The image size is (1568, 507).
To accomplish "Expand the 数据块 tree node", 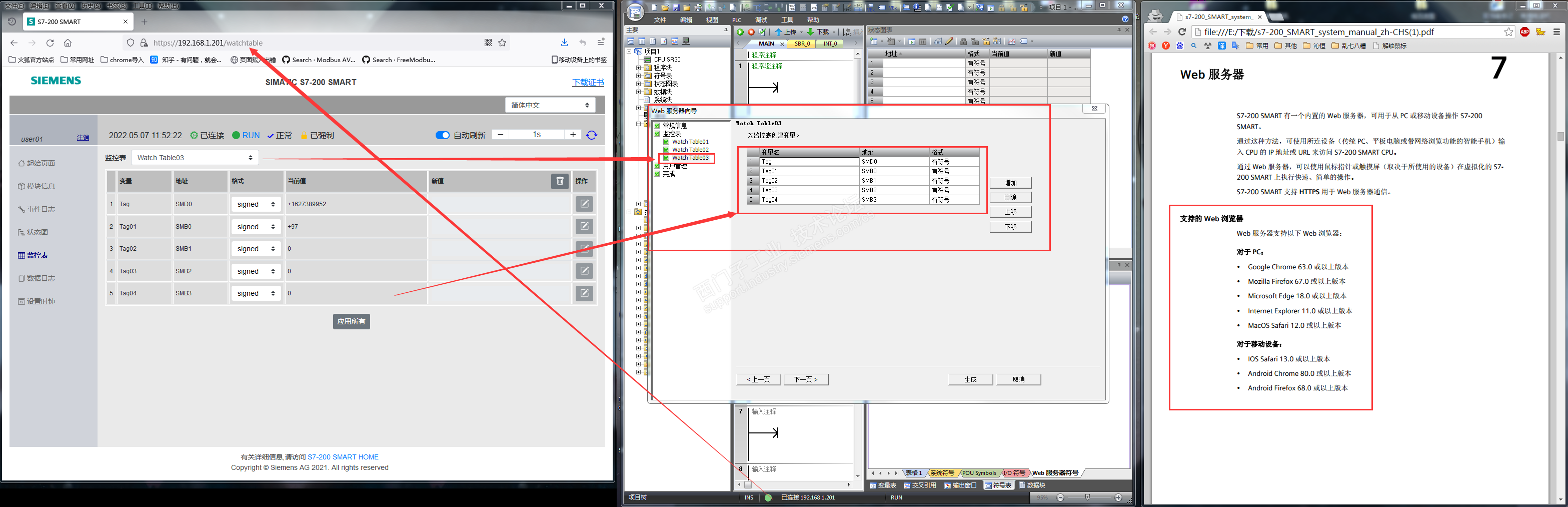I will pos(639,92).
